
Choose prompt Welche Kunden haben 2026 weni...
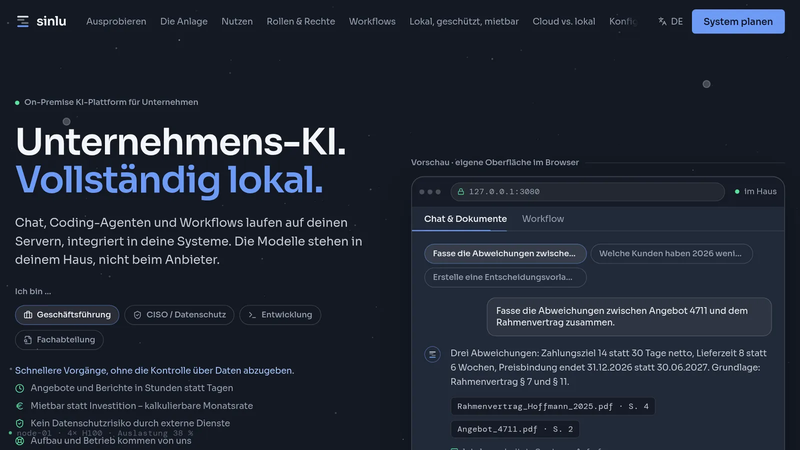671,254
